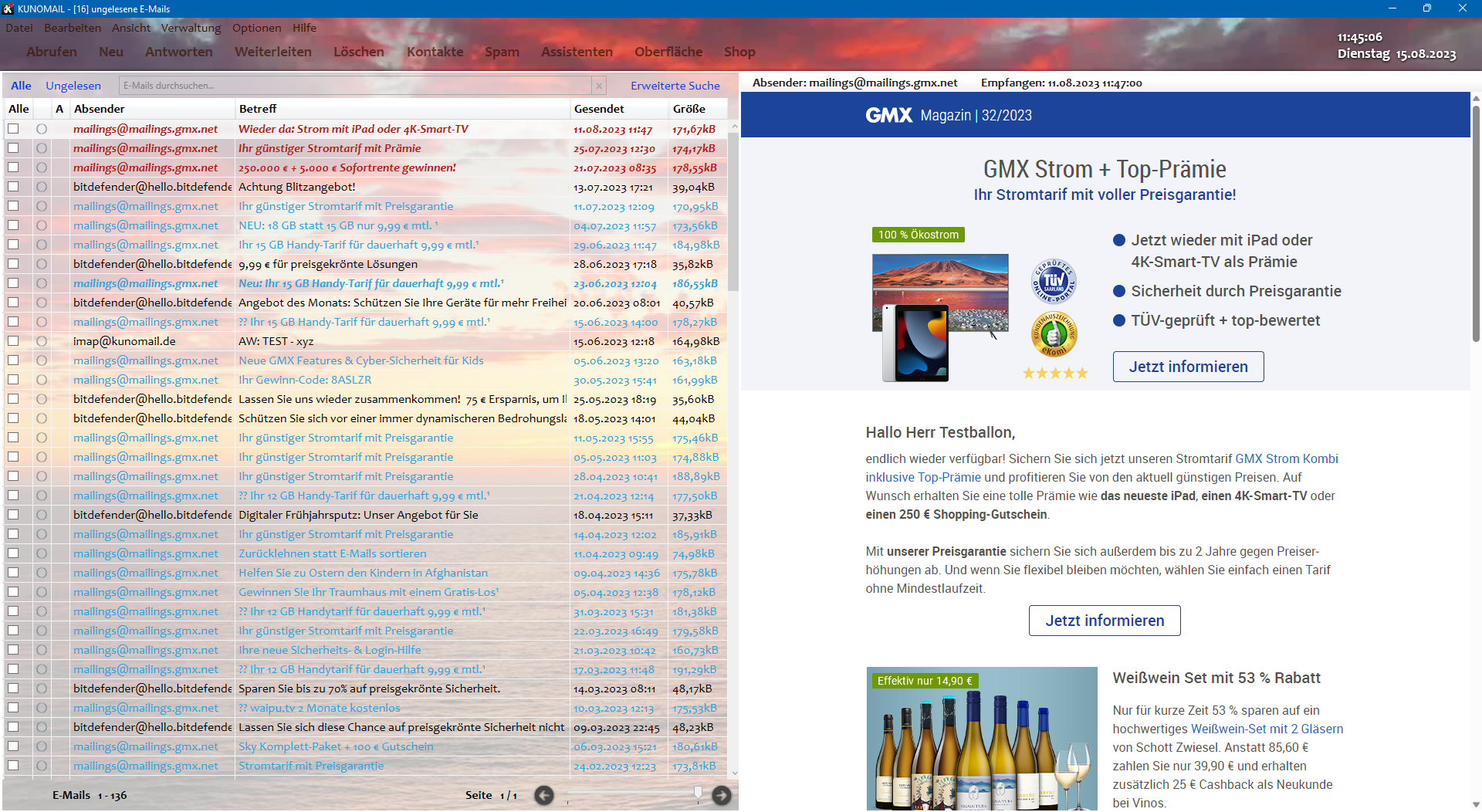Open the Datei menu
Viewport: 1482px width, 812px height.
(19, 28)
